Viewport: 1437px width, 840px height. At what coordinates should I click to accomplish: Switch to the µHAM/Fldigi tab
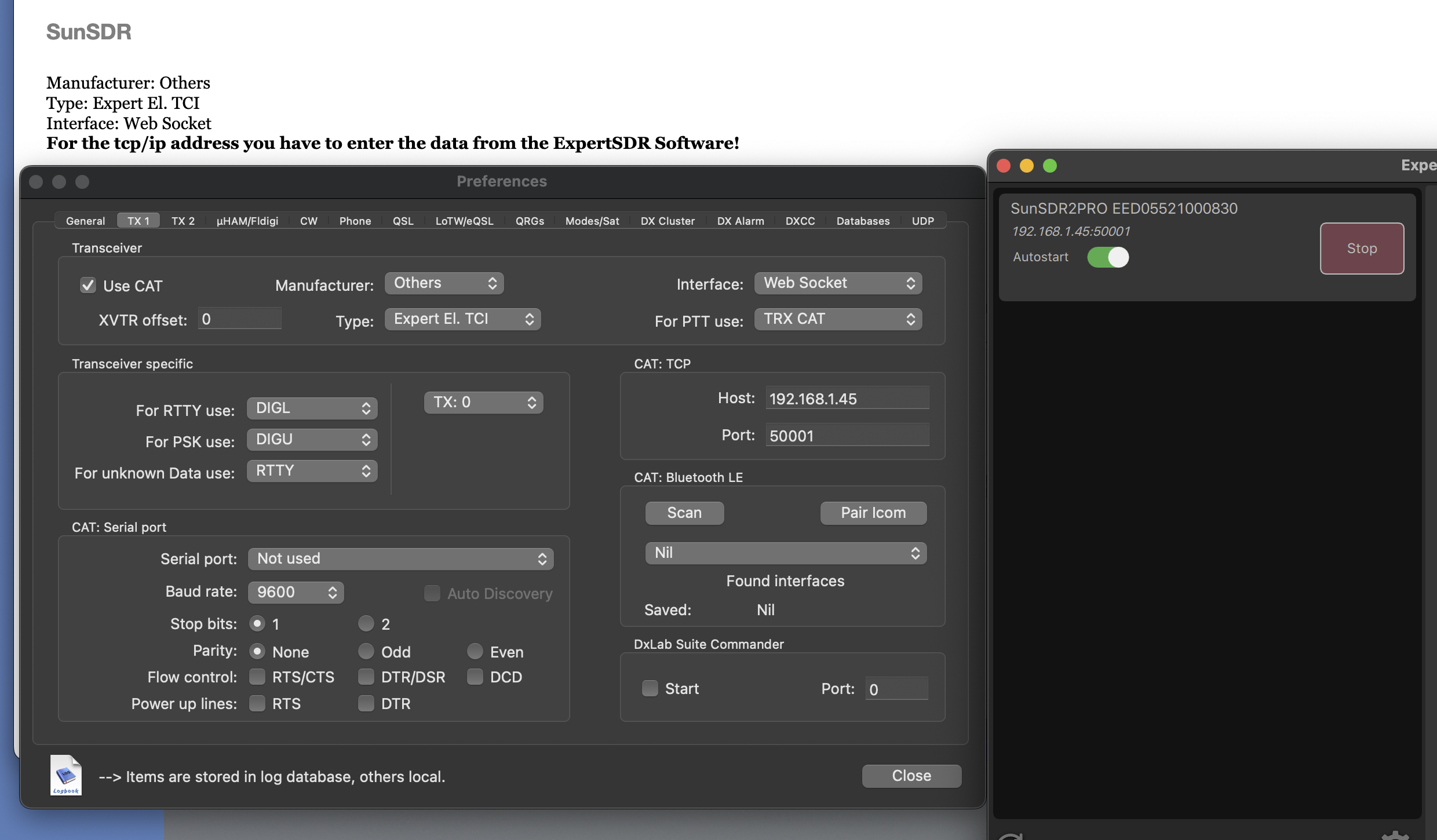pyautogui.click(x=247, y=221)
